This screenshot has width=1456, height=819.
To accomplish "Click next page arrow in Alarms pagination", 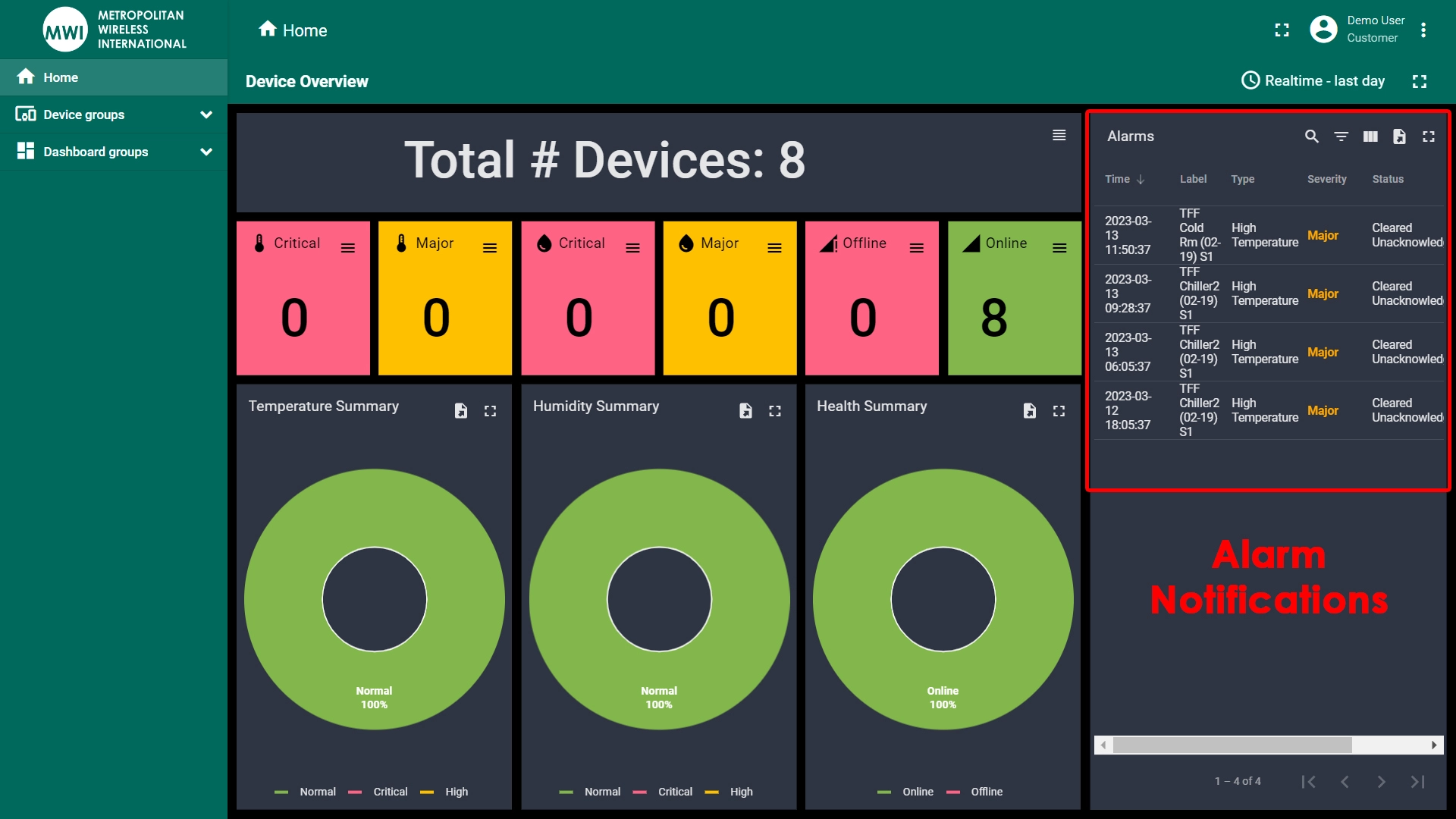I will click(1380, 782).
